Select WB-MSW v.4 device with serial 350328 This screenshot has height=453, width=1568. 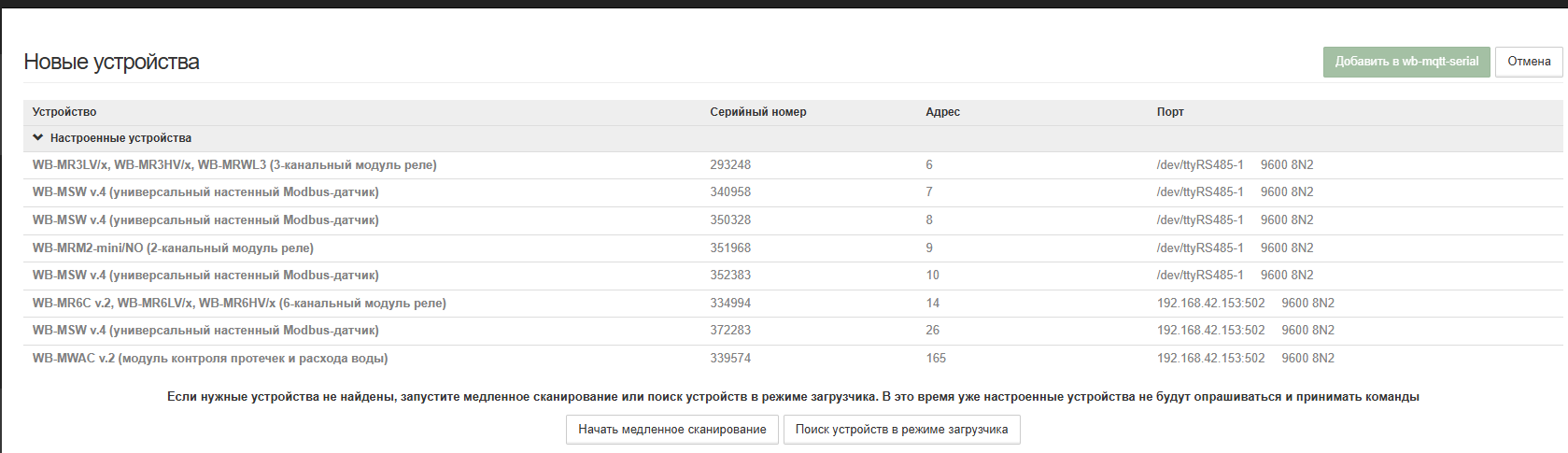pos(205,220)
